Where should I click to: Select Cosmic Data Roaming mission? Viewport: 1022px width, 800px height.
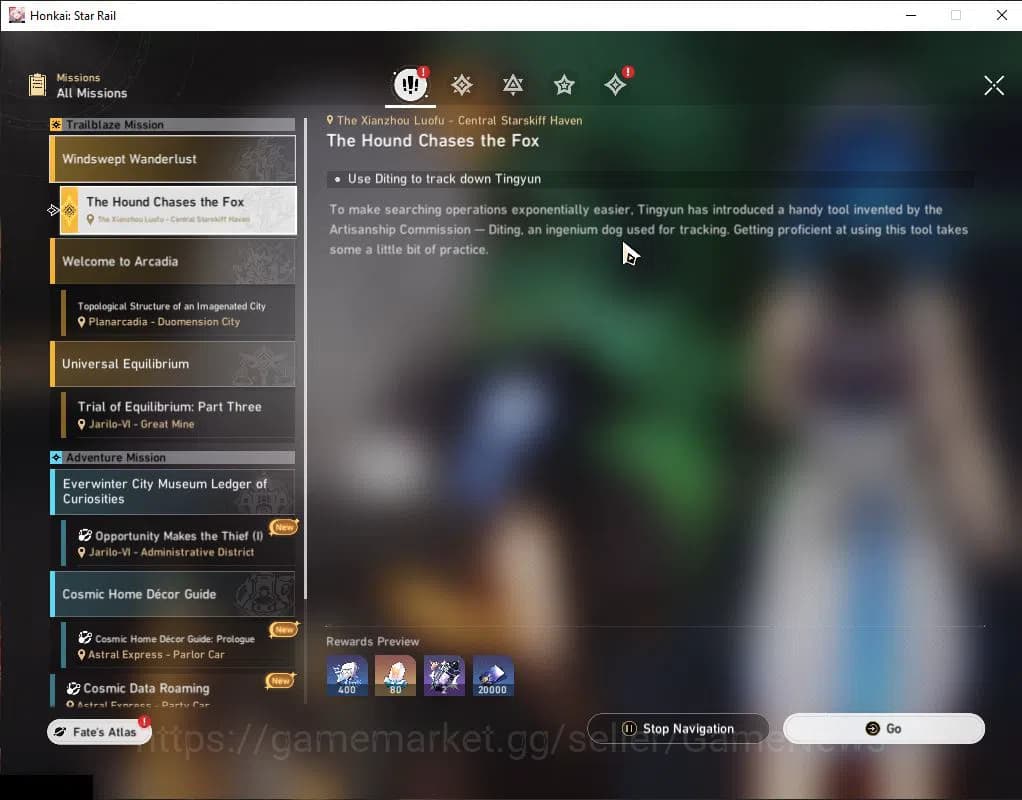pyautogui.click(x=173, y=691)
